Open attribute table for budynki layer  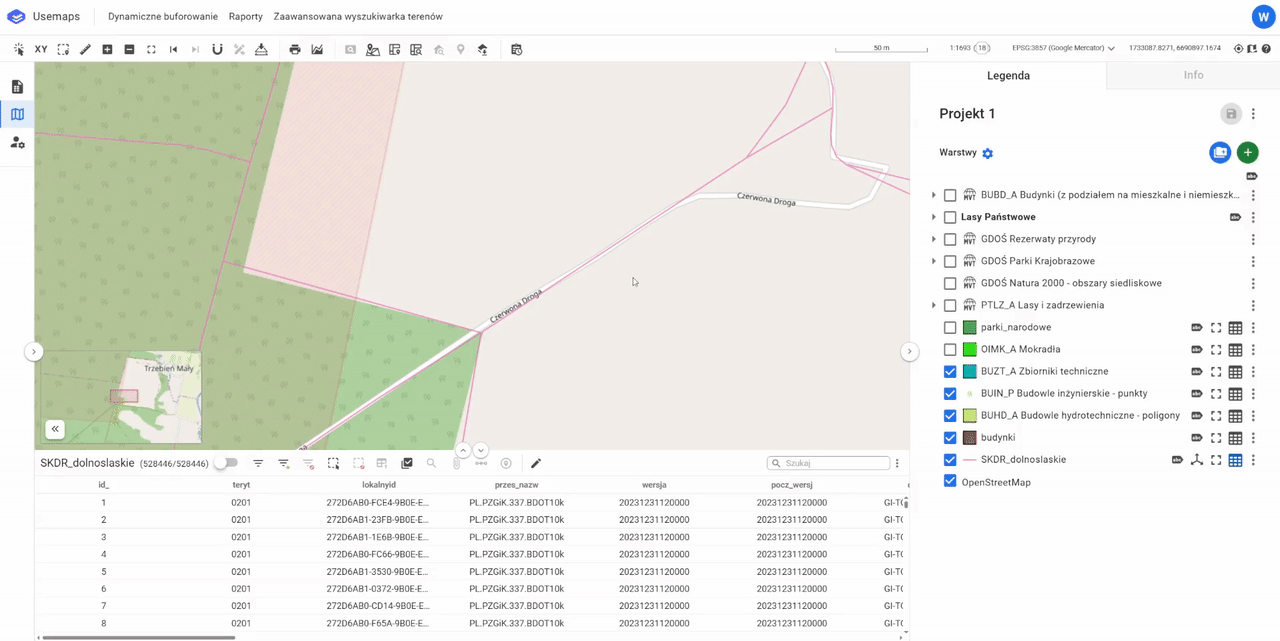(1235, 438)
